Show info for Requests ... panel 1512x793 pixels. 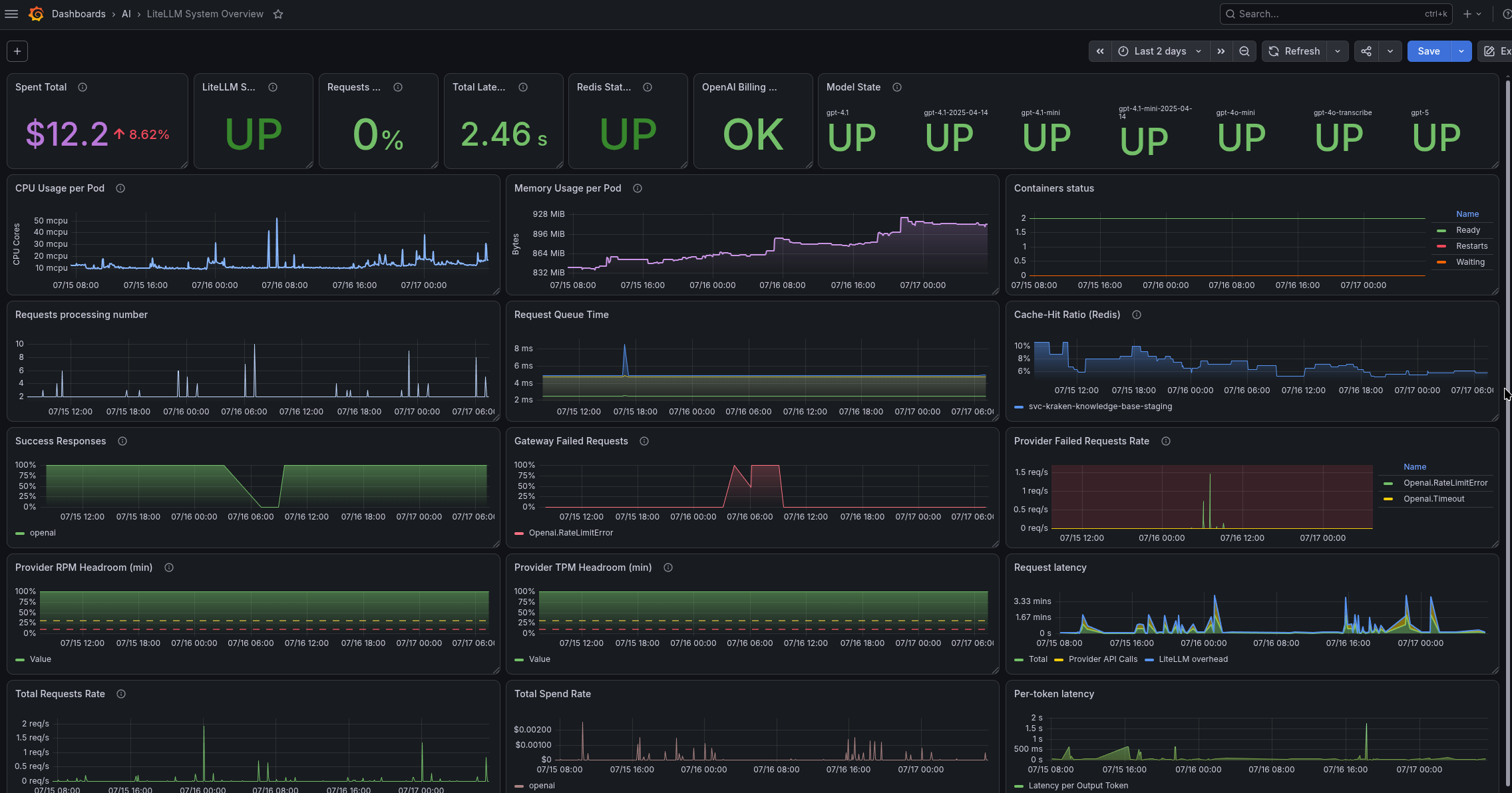coord(398,87)
